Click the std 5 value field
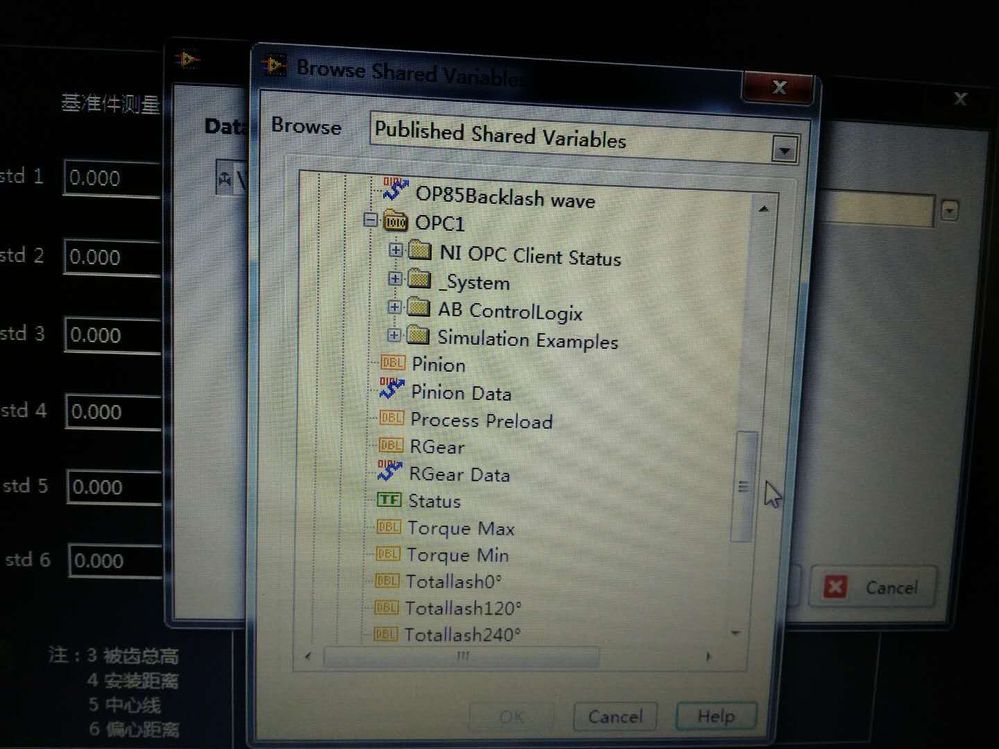 [x=114, y=487]
